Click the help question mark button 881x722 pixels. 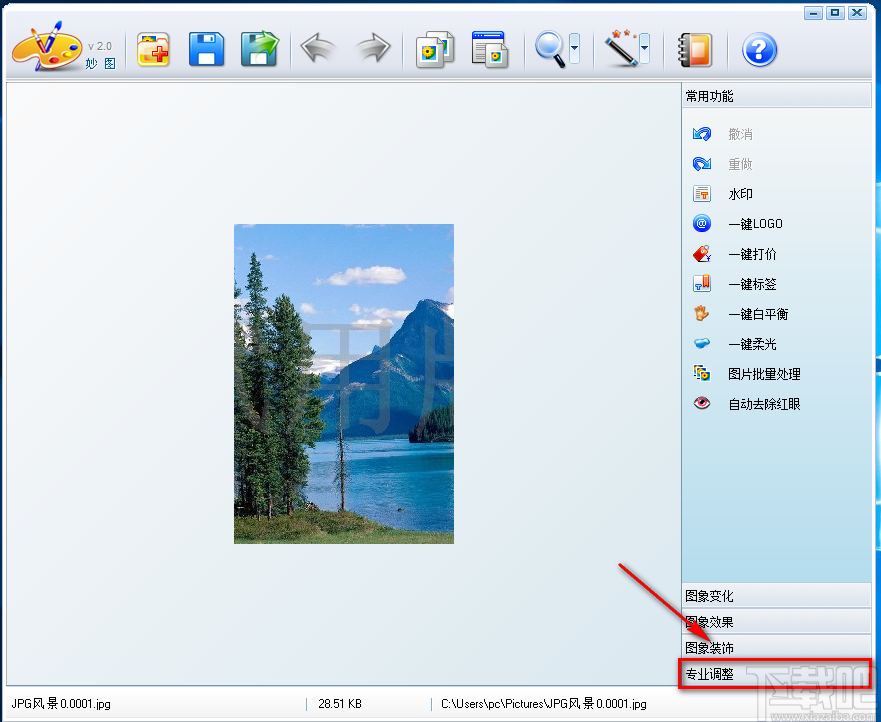coord(759,49)
